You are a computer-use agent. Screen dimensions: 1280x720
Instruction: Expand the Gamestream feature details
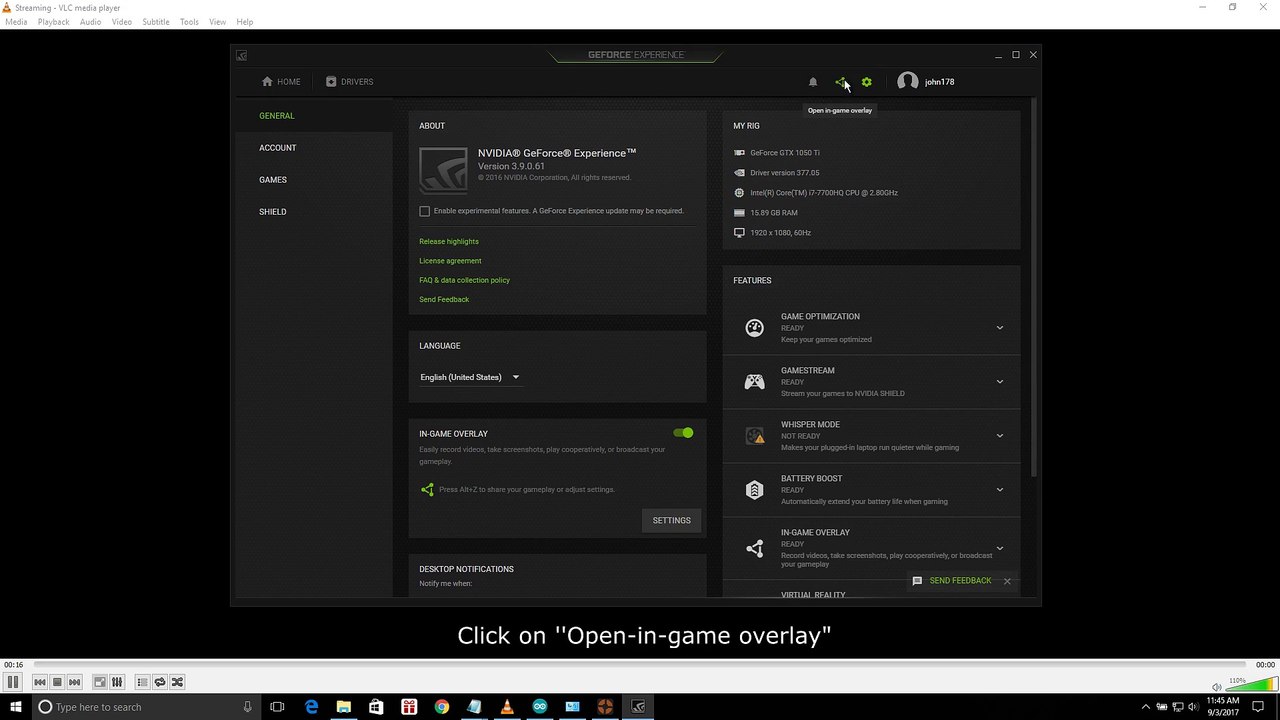click(999, 381)
